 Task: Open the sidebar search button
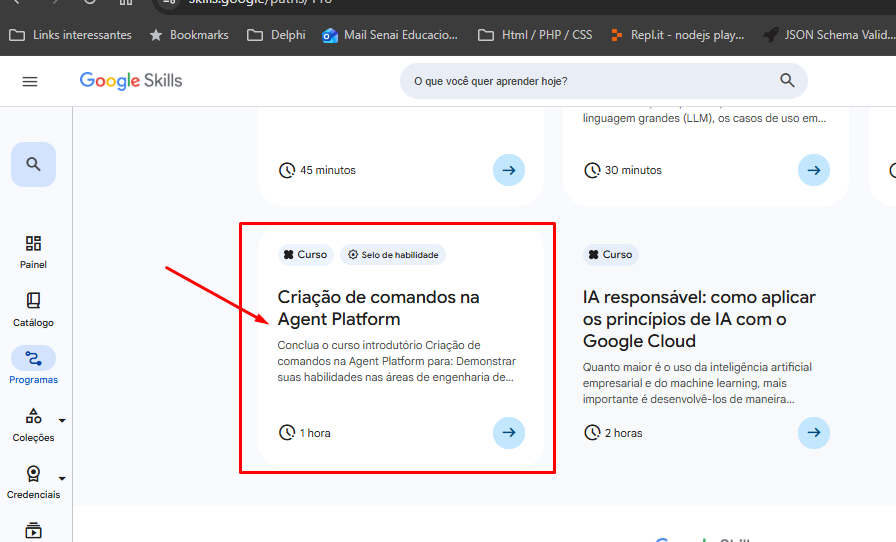pyautogui.click(x=33, y=164)
